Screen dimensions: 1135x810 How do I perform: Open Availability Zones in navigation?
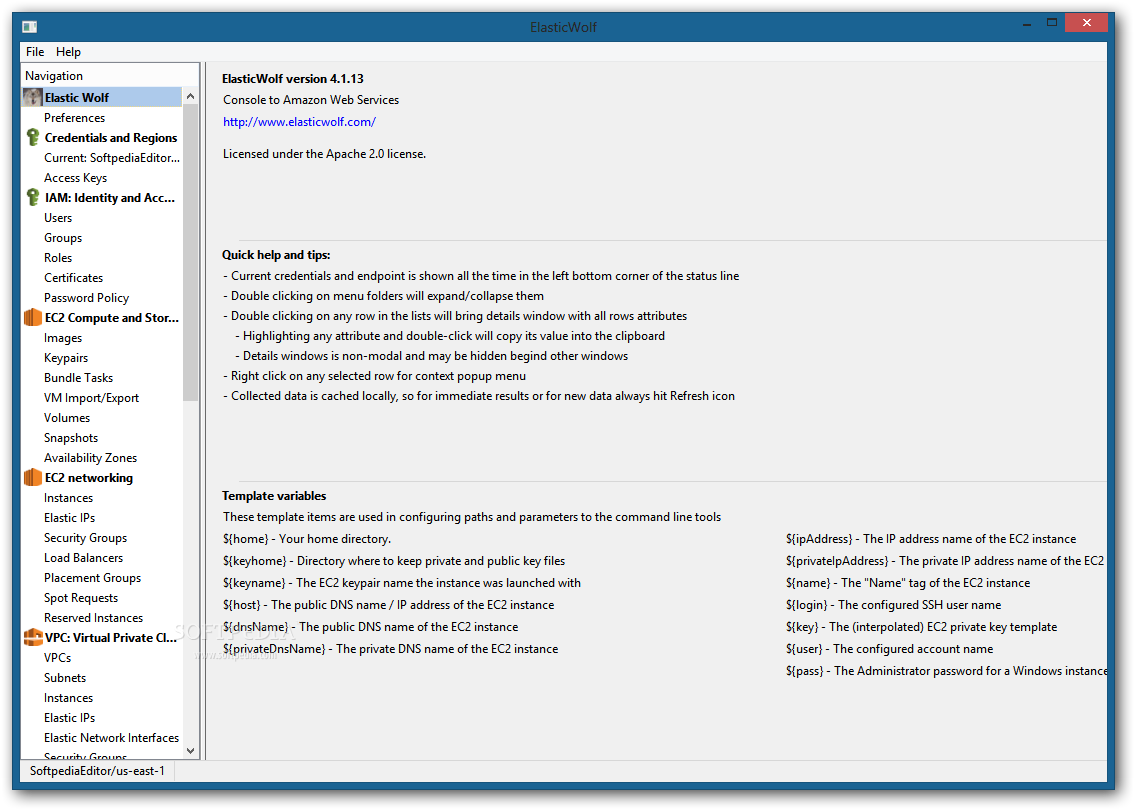pos(90,458)
